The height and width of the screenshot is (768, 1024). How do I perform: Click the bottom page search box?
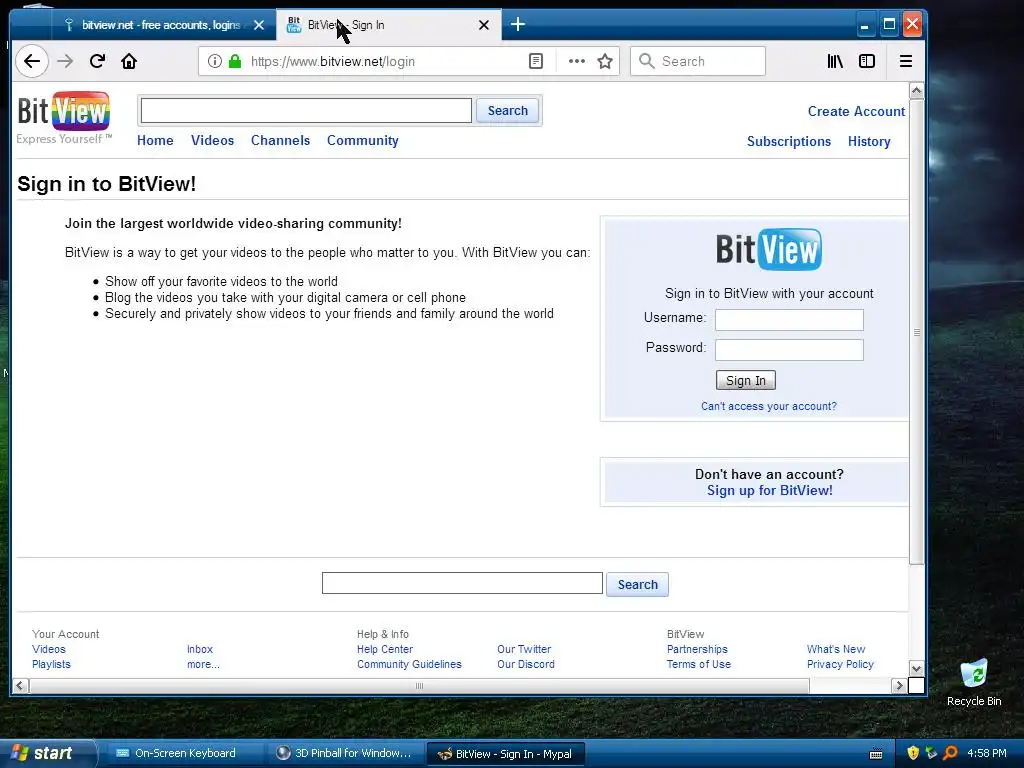click(x=462, y=583)
